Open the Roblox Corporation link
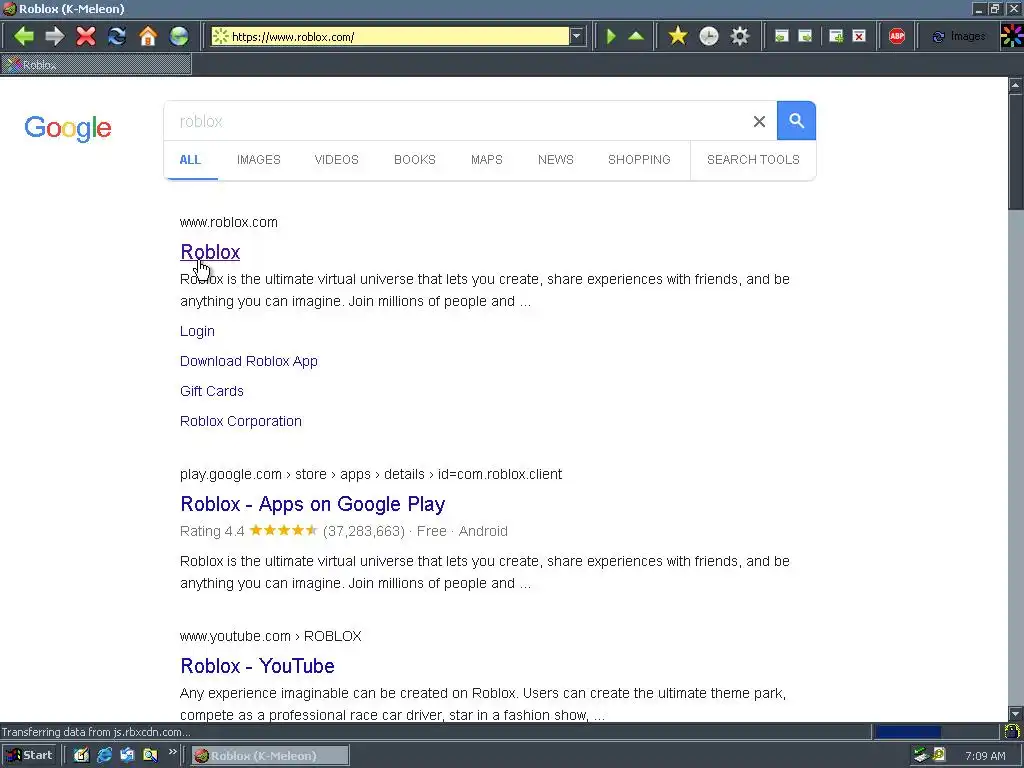1024x768 pixels. click(241, 421)
